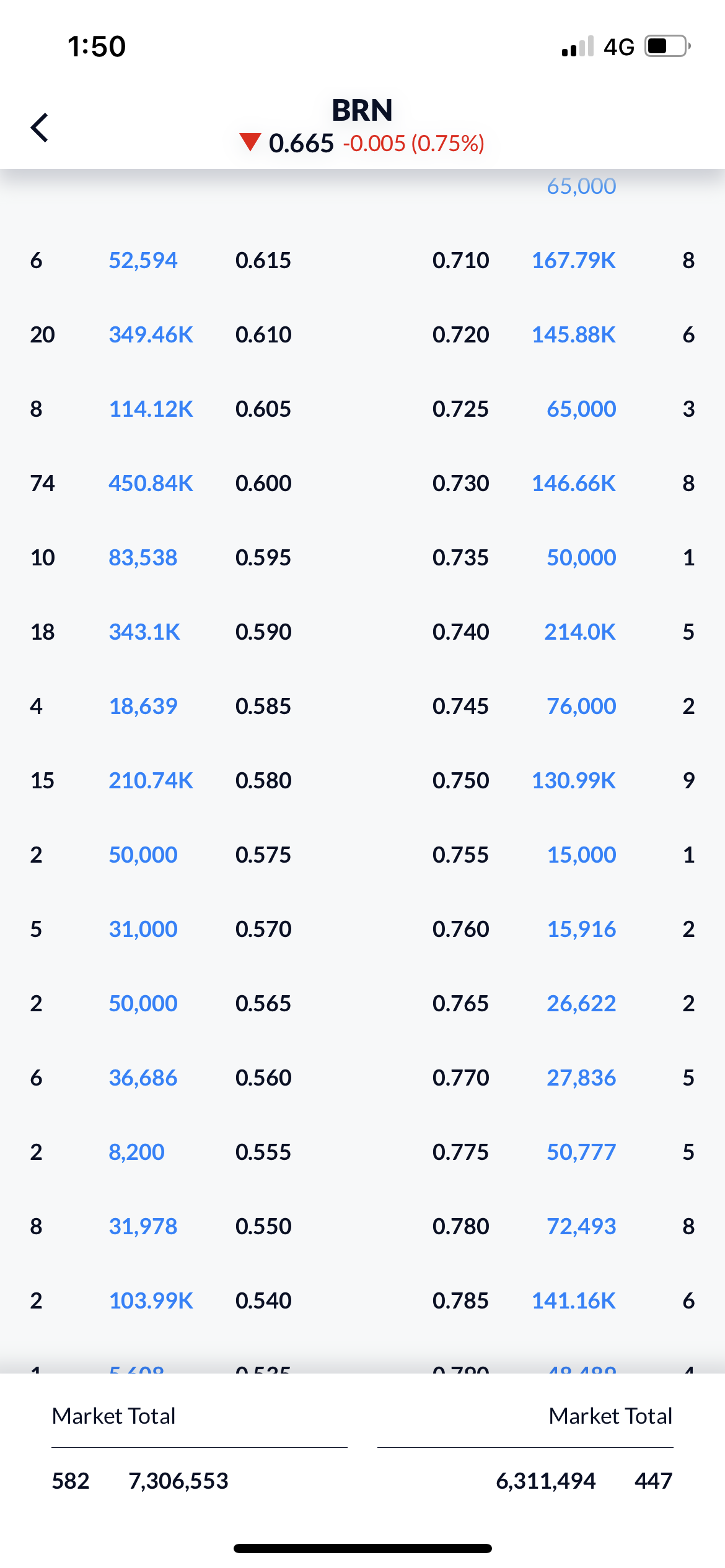725x1568 pixels.
Task: Tap the 0.580 bid price
Action: tap(263, 780)
